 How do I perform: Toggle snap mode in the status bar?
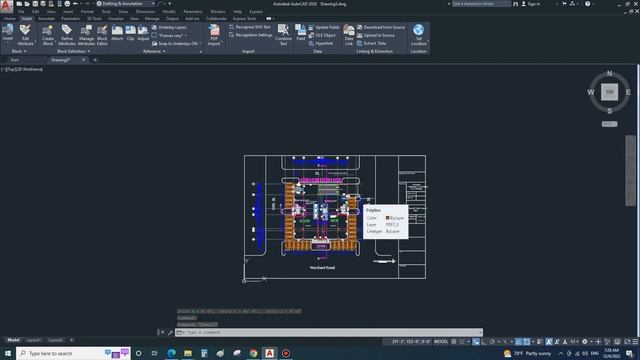pos(462,342)
